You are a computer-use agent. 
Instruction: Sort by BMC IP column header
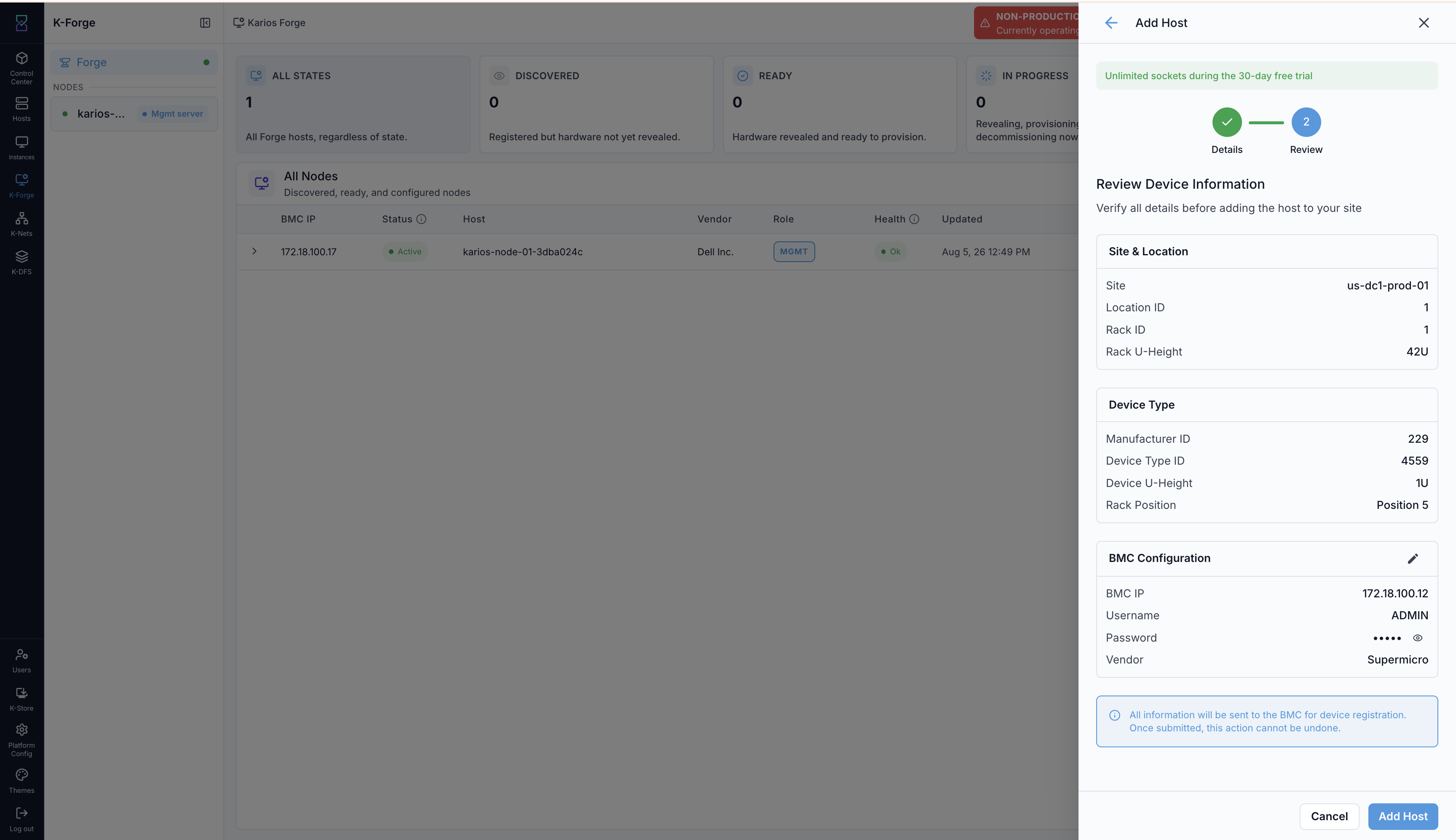click(298, 219)
